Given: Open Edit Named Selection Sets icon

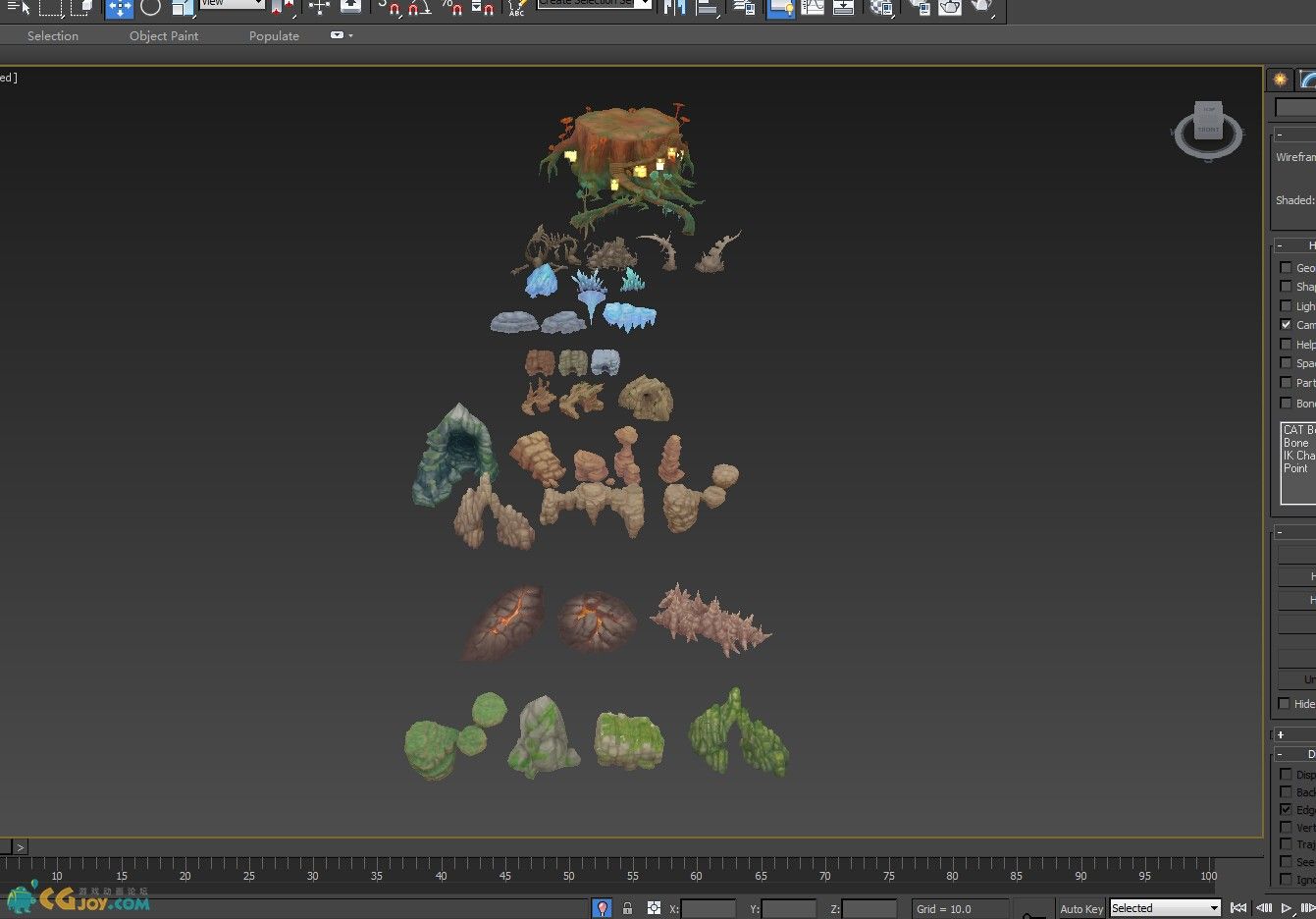Looking at the screenshot, I should [x=517, y=7].
